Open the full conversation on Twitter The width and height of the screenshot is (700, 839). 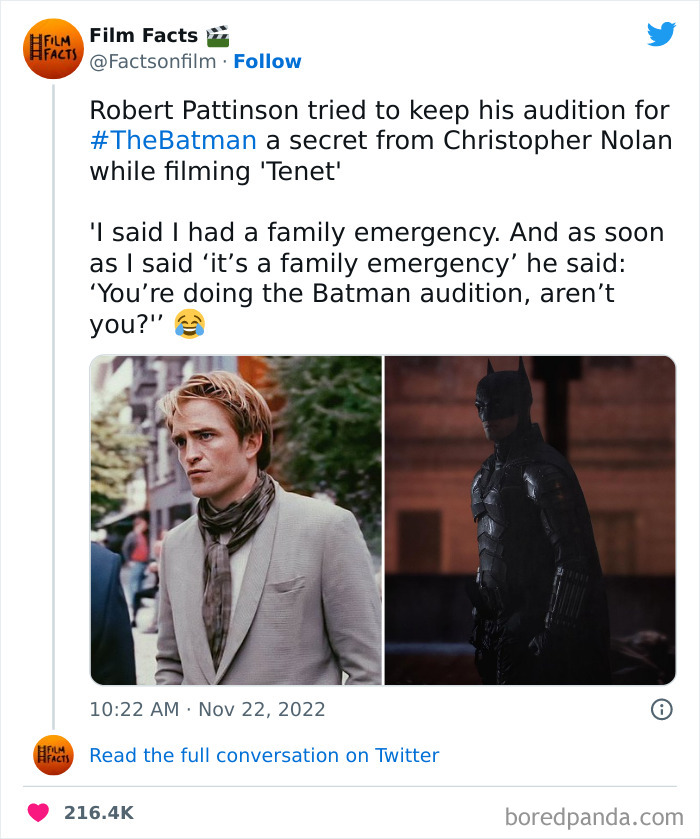[264, 755]
